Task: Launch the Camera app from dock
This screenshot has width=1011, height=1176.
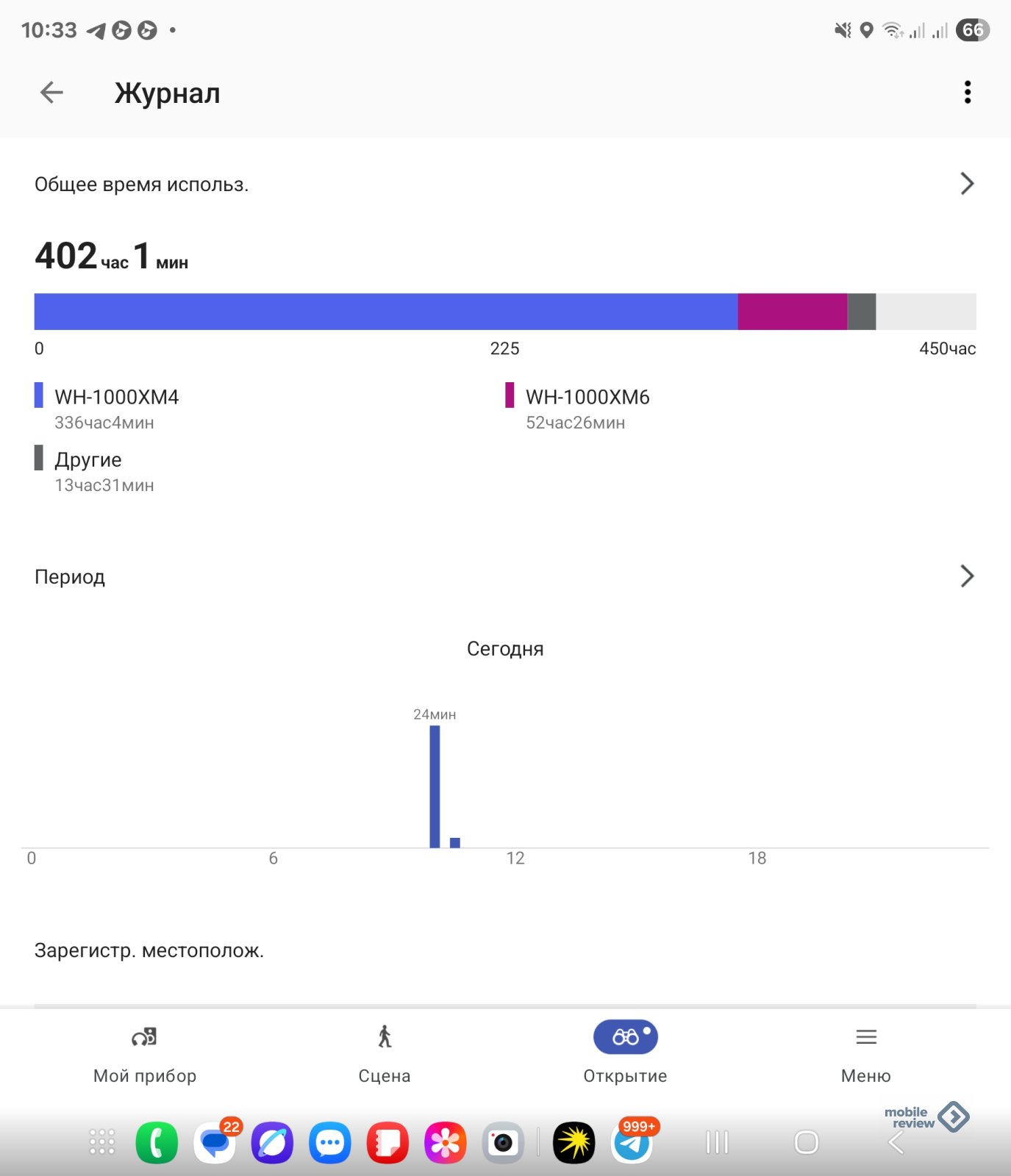Action: click(503, 1143)
